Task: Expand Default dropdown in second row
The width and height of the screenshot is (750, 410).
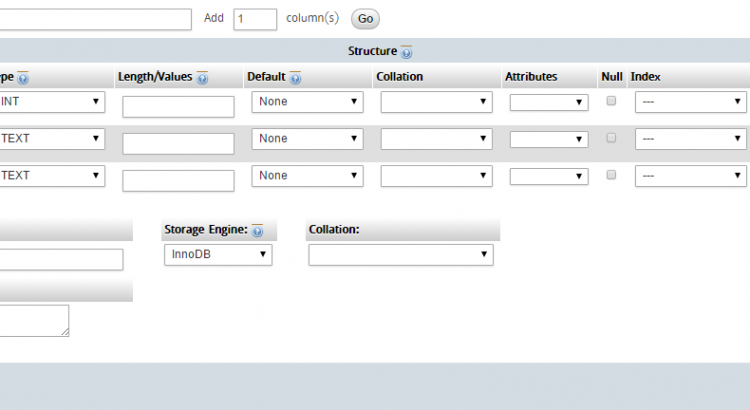Action: coord(307,139)
